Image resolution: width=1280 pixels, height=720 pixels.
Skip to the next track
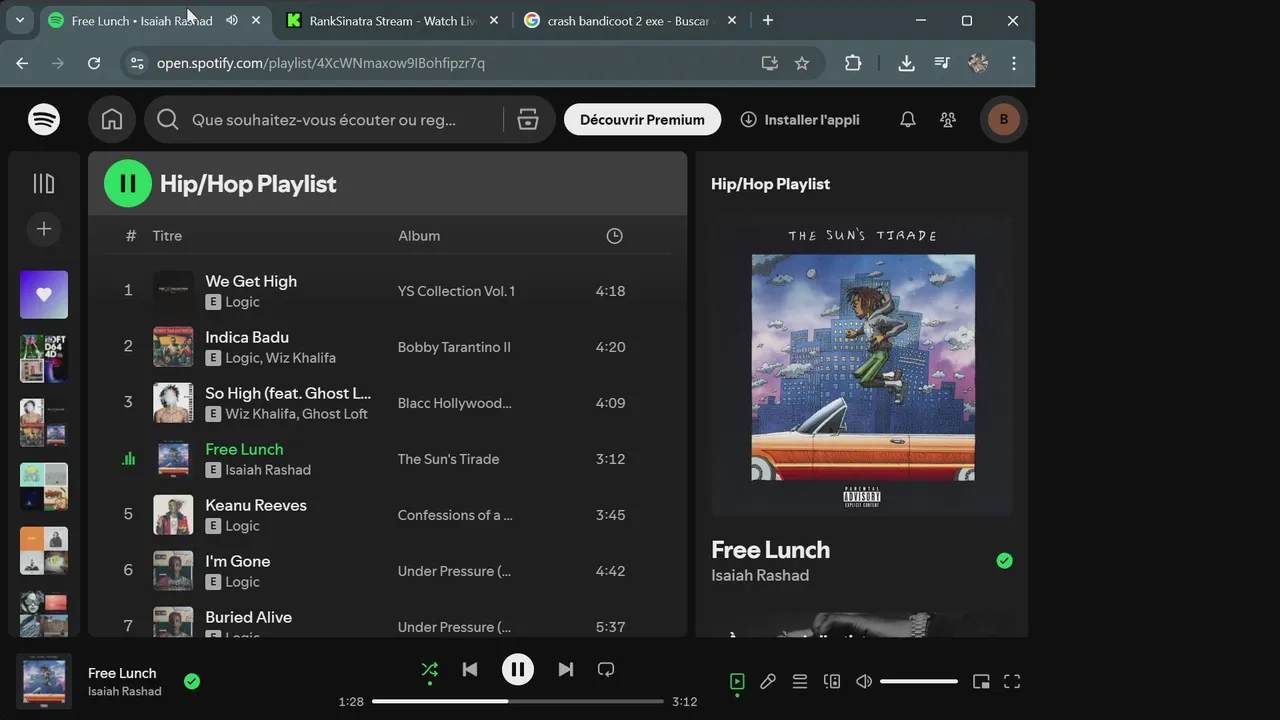click(565, 670)
